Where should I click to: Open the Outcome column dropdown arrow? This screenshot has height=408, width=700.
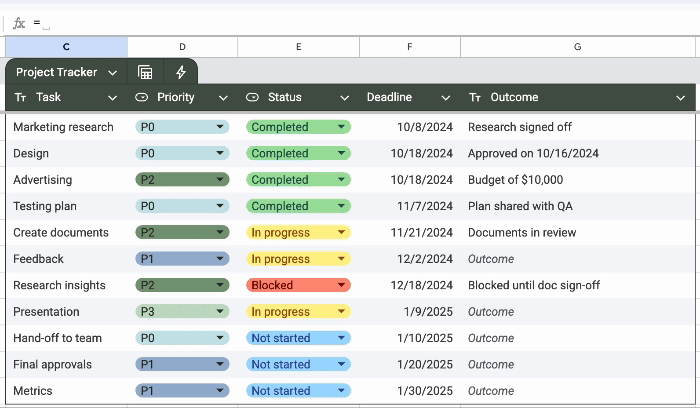tap(681, 98)
